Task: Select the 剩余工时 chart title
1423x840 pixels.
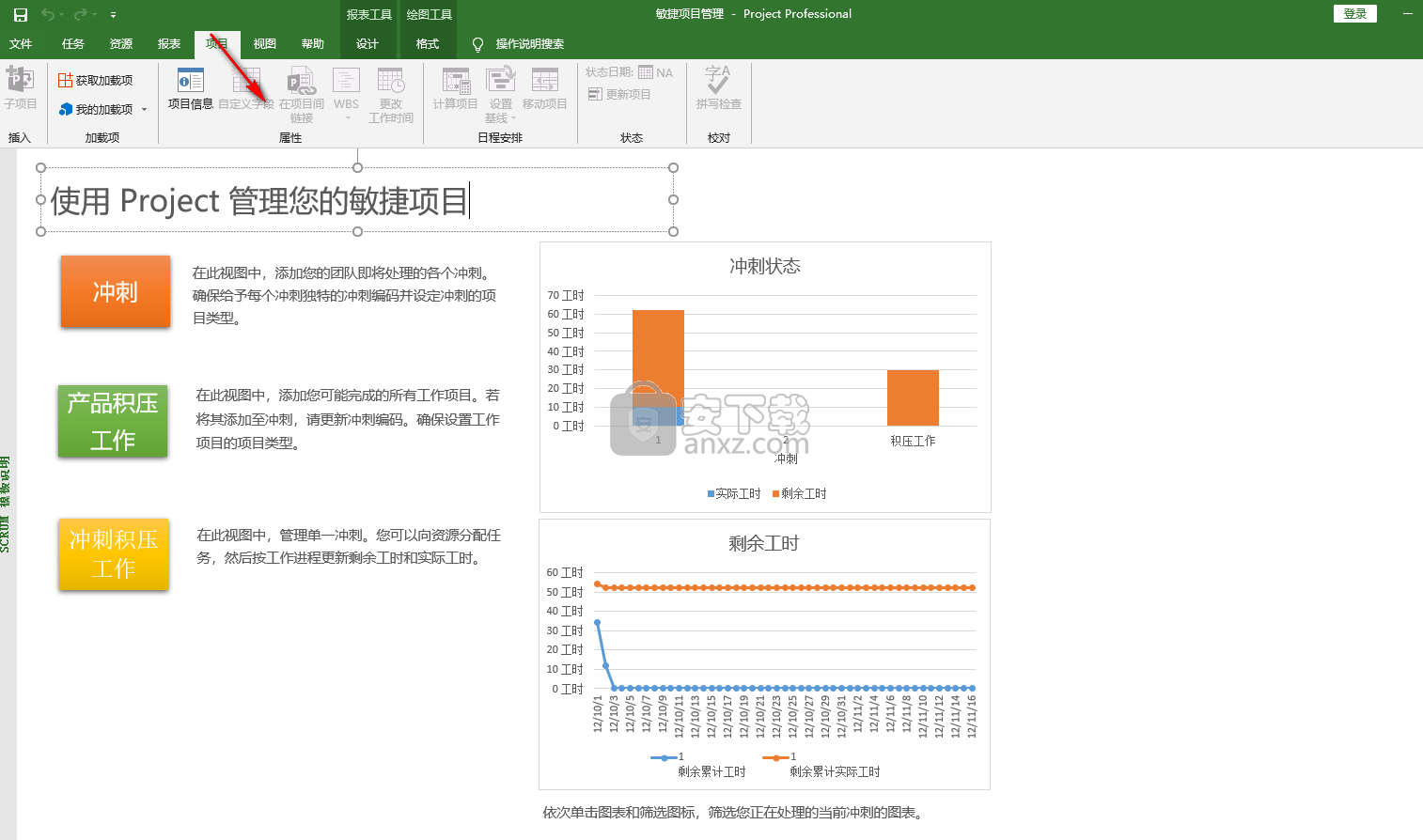Action: 764,544
